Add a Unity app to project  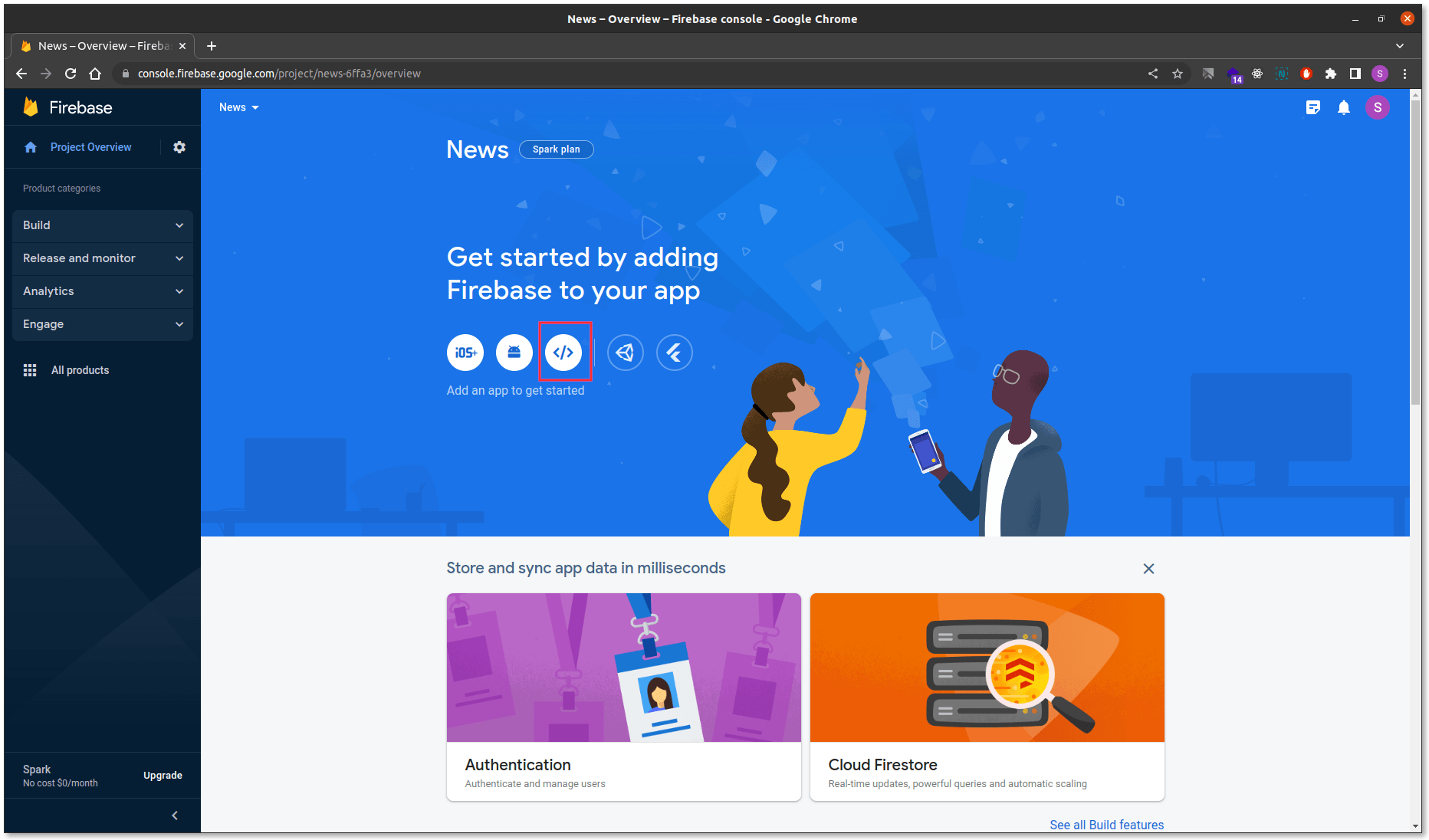626,353
